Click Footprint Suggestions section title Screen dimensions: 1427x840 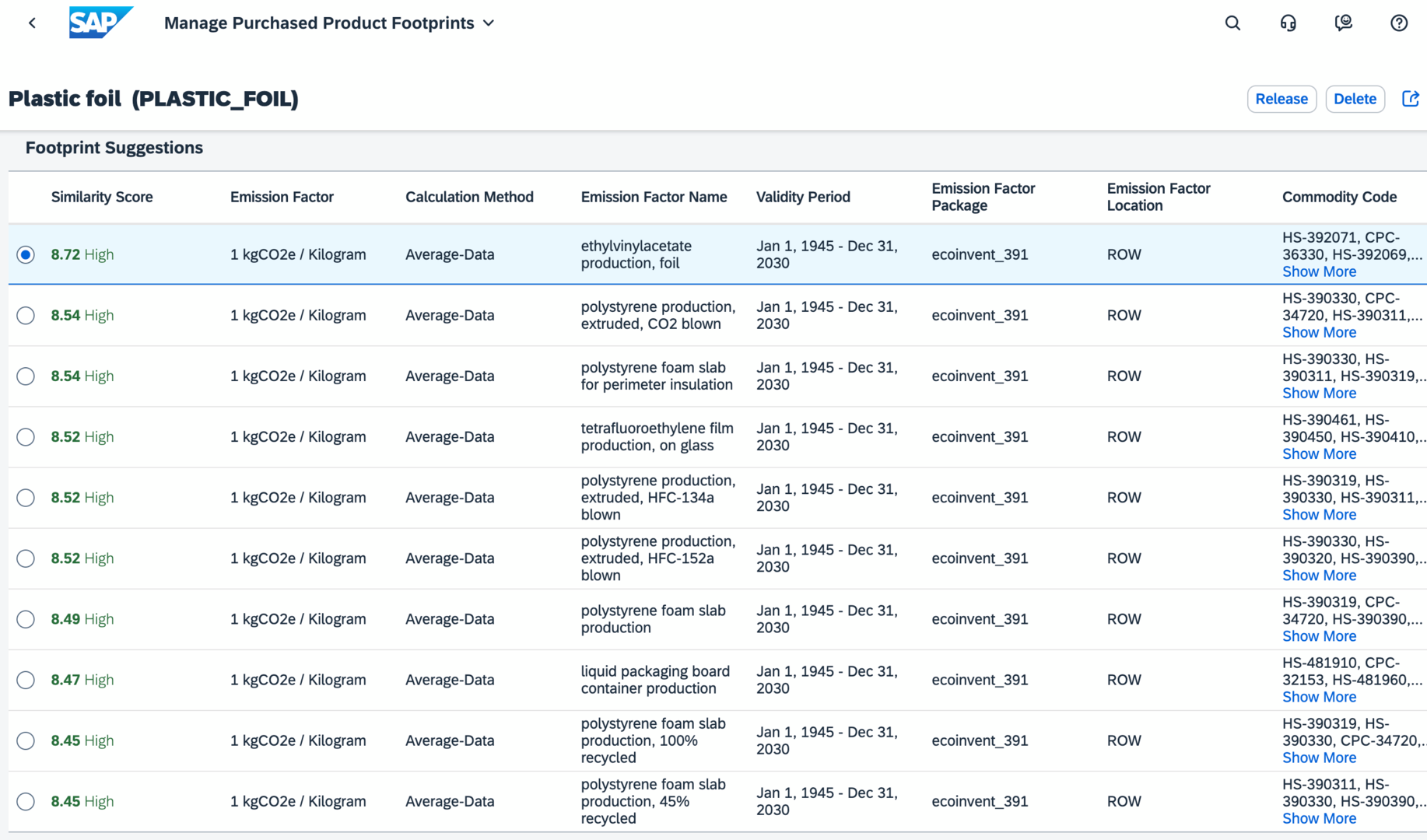pyautogui.click(x=114, y=148)
